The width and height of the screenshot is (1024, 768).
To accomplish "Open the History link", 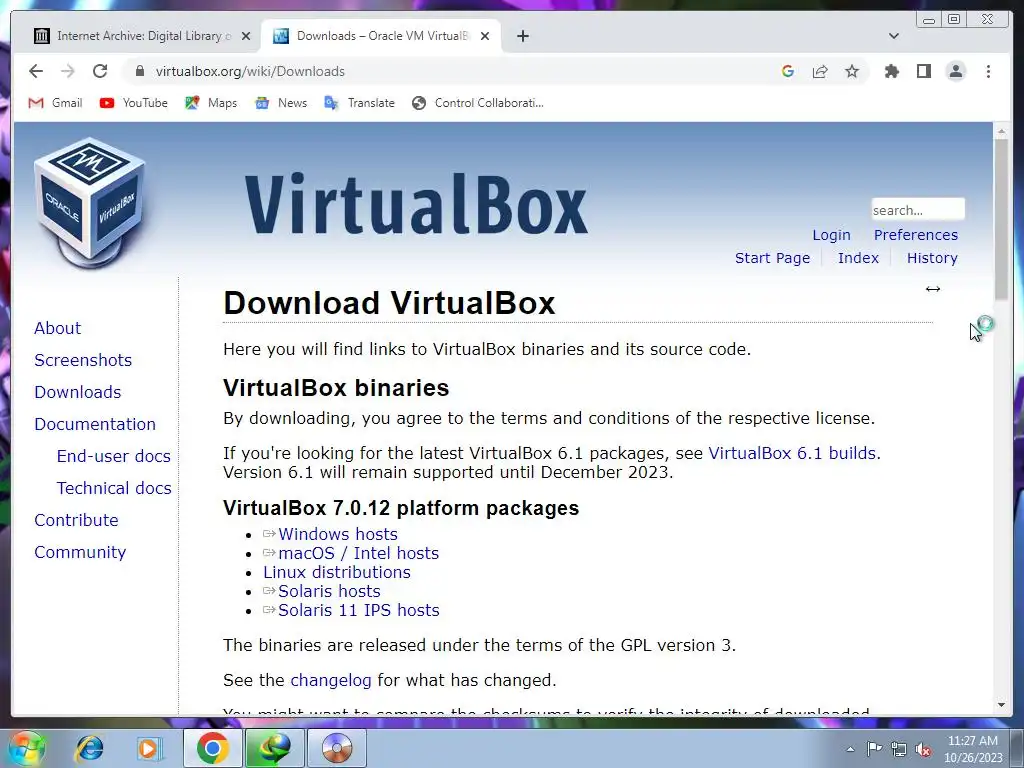I will [x=932, y=258].
